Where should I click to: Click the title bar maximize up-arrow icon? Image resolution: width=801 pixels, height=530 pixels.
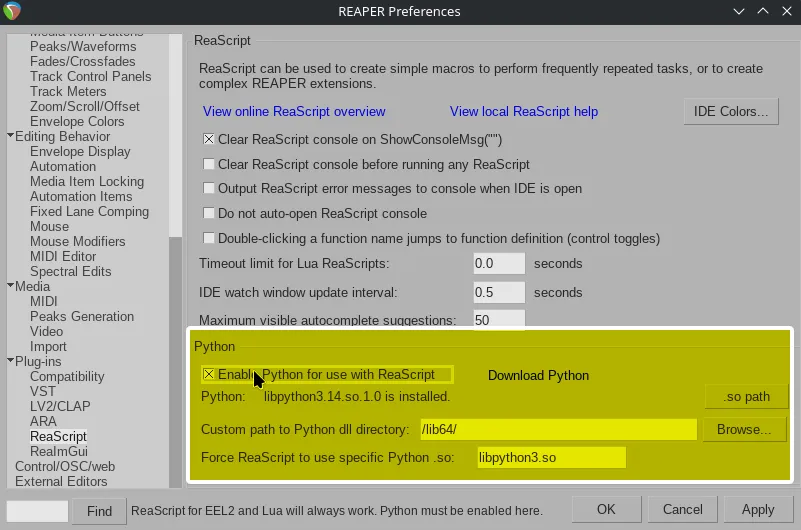pos(763,11)
